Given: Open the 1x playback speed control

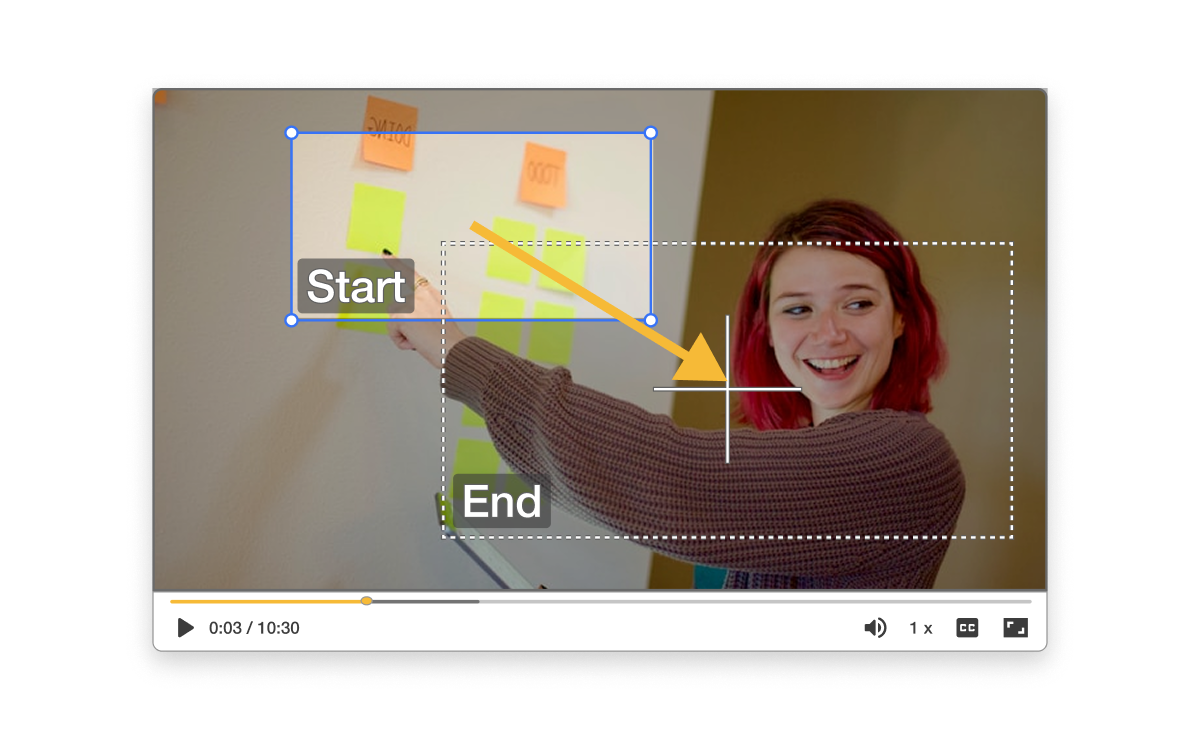Looking at the screenshot, I should 919,627.
